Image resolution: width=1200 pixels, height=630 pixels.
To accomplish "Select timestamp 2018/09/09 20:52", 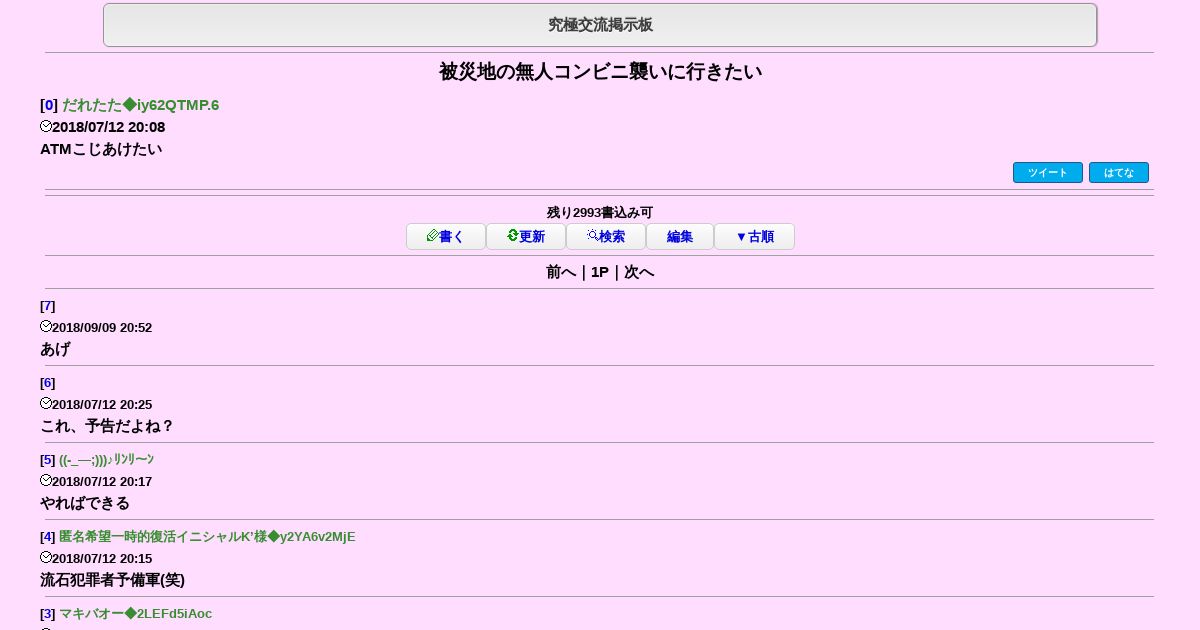I will (x=102, y=327).
